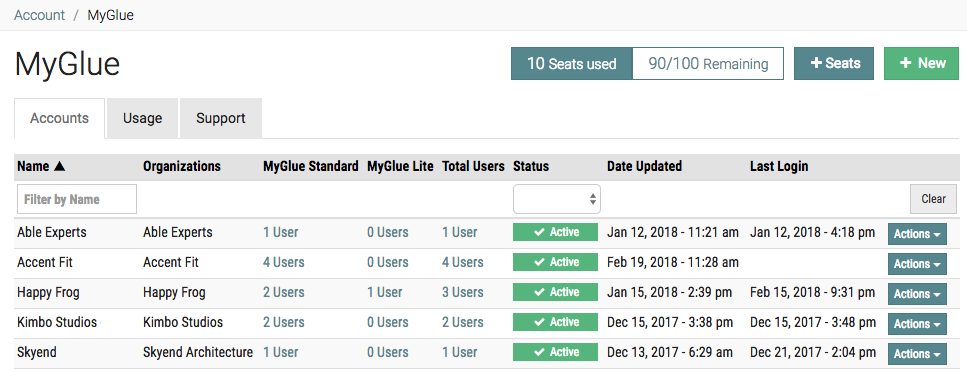Click the + Seats button
The height and width of the screenshot is (372, 967).
[x=833, y=64]
